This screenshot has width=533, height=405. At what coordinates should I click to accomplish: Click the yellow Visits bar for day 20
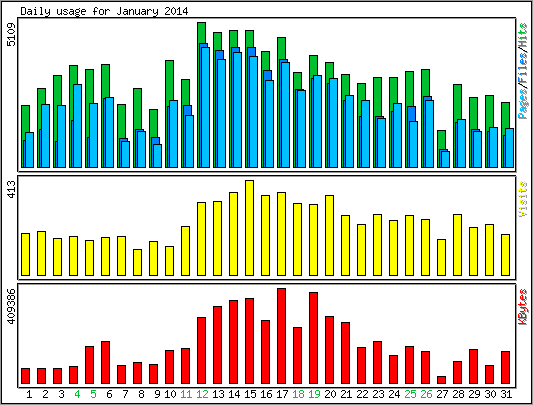tap(329, 235)
